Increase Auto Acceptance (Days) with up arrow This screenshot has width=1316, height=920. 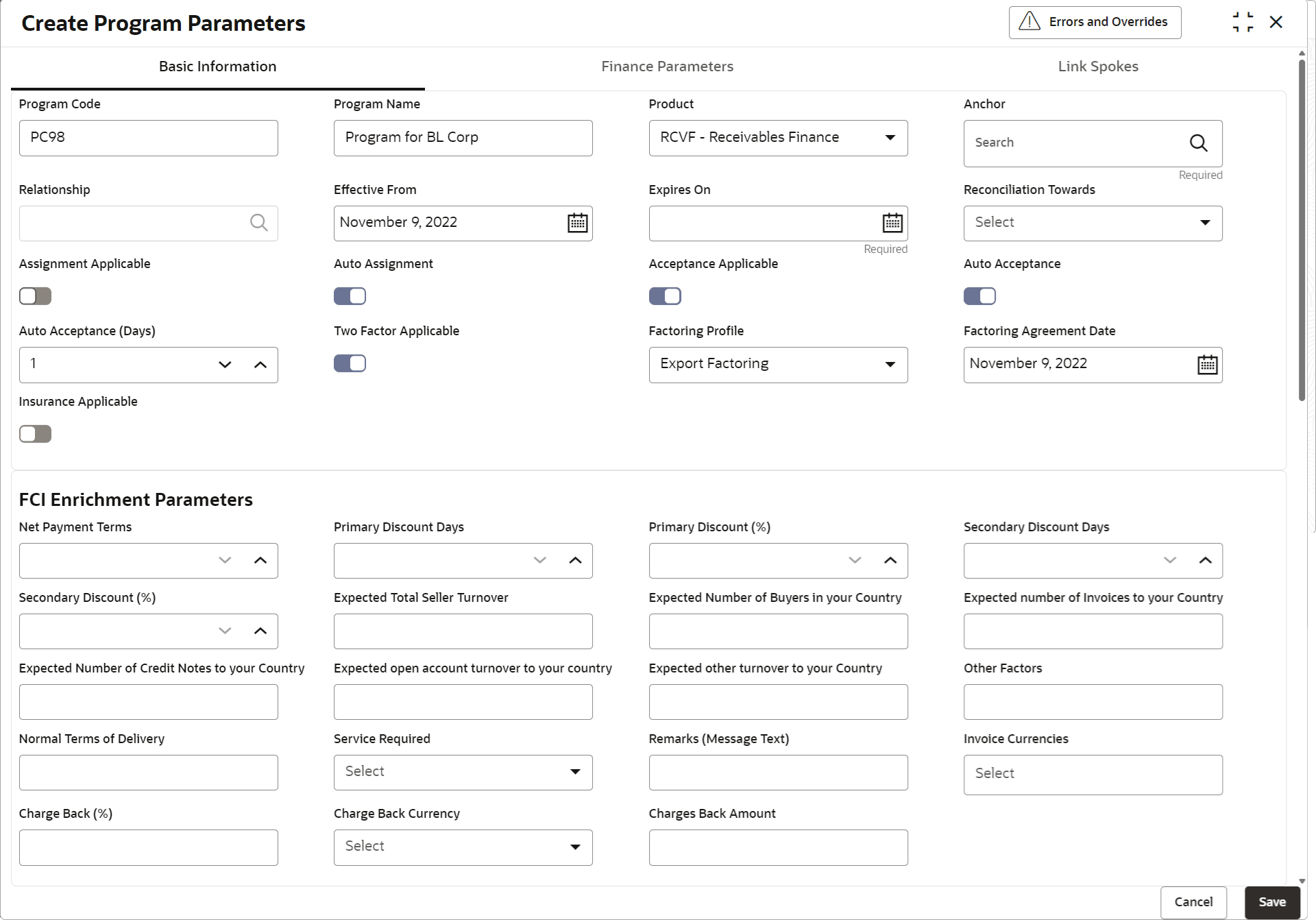click(260, 365)
